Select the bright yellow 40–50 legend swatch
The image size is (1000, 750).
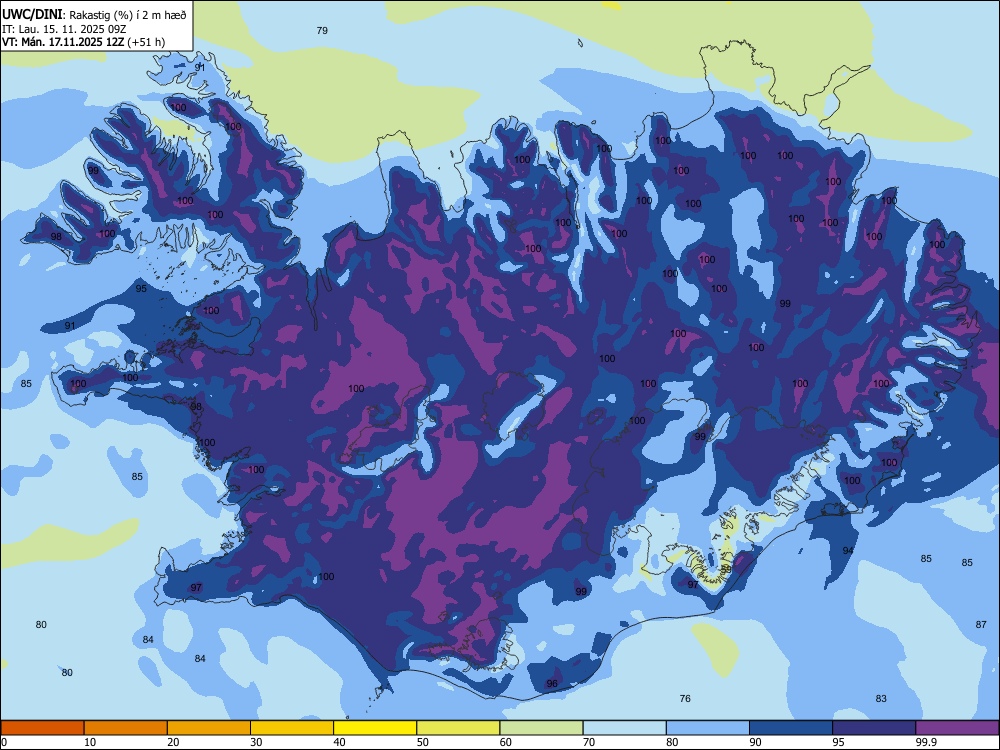click(375, 728)
